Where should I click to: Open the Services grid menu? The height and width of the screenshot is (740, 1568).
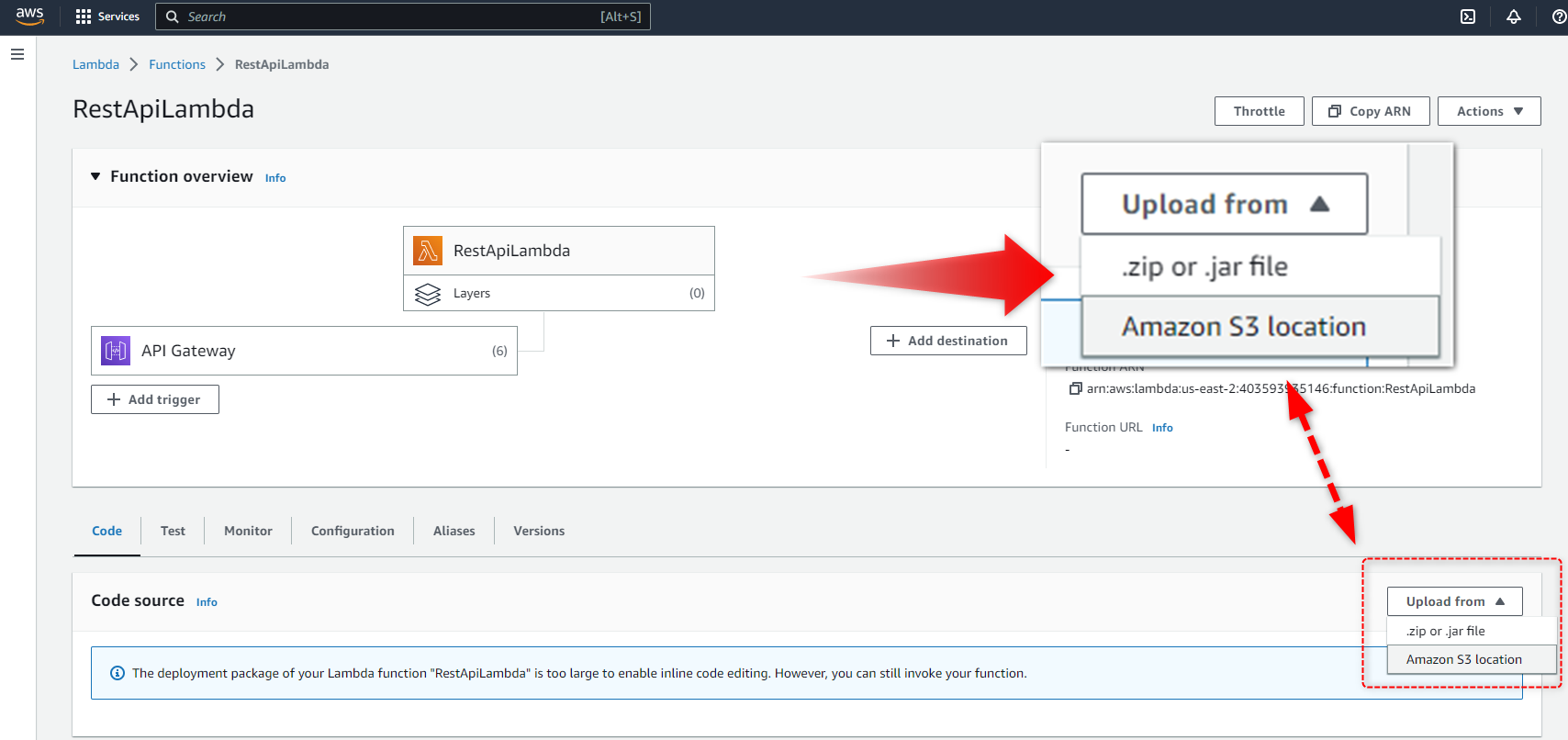coord(107,17)
